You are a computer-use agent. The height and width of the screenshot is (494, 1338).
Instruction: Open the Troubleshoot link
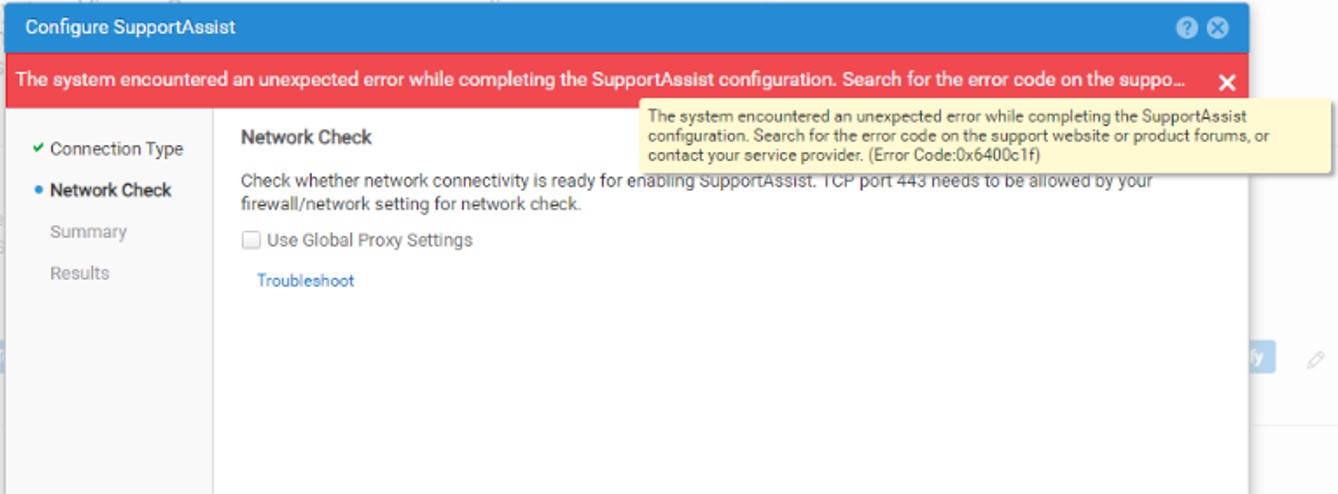coord(305,281)
